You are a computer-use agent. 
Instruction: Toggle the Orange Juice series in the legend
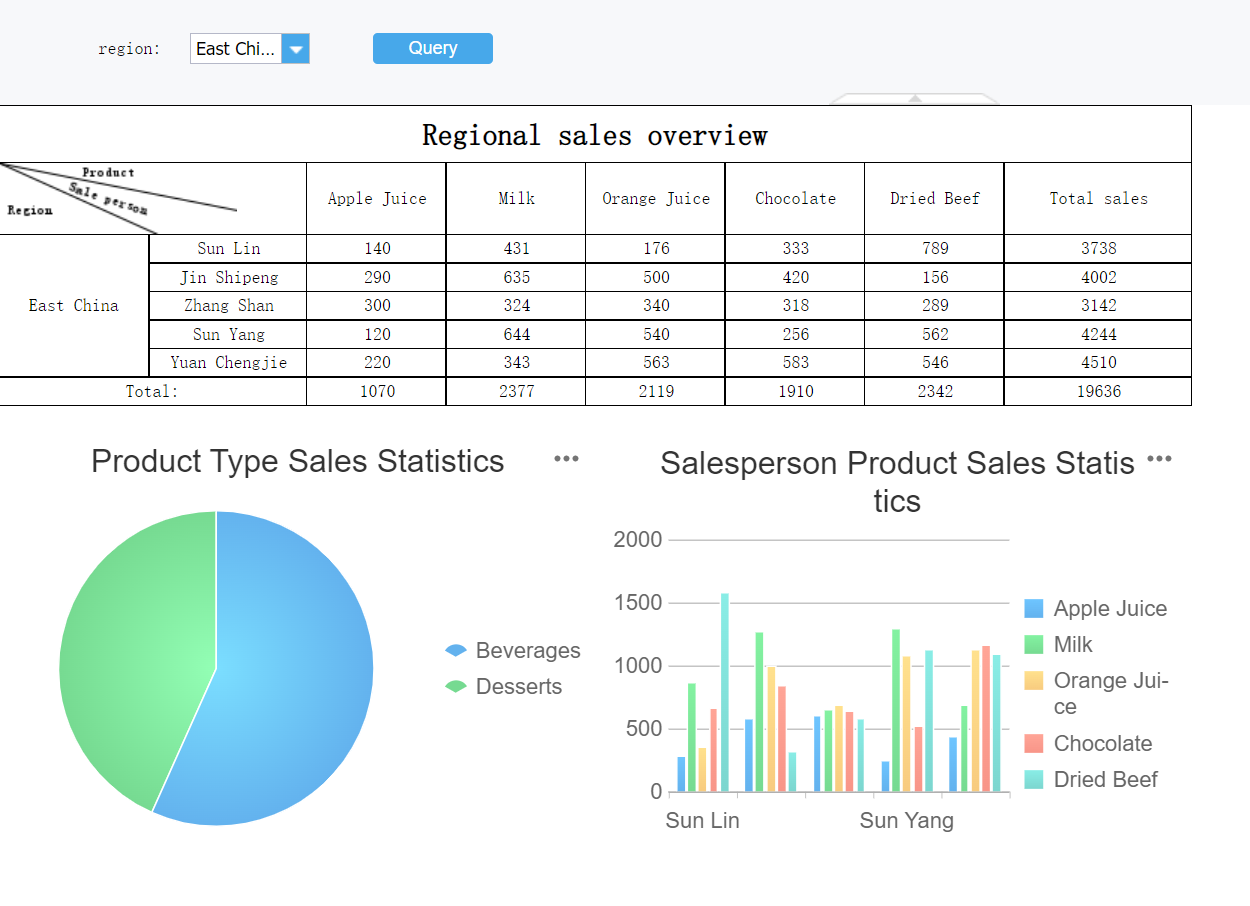coord(1032,681)
